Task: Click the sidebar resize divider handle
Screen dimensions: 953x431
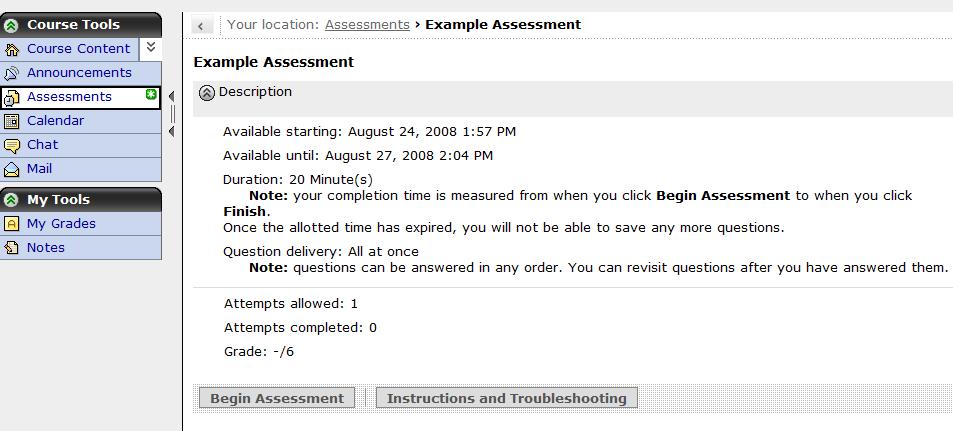Action: coord(172,114)
